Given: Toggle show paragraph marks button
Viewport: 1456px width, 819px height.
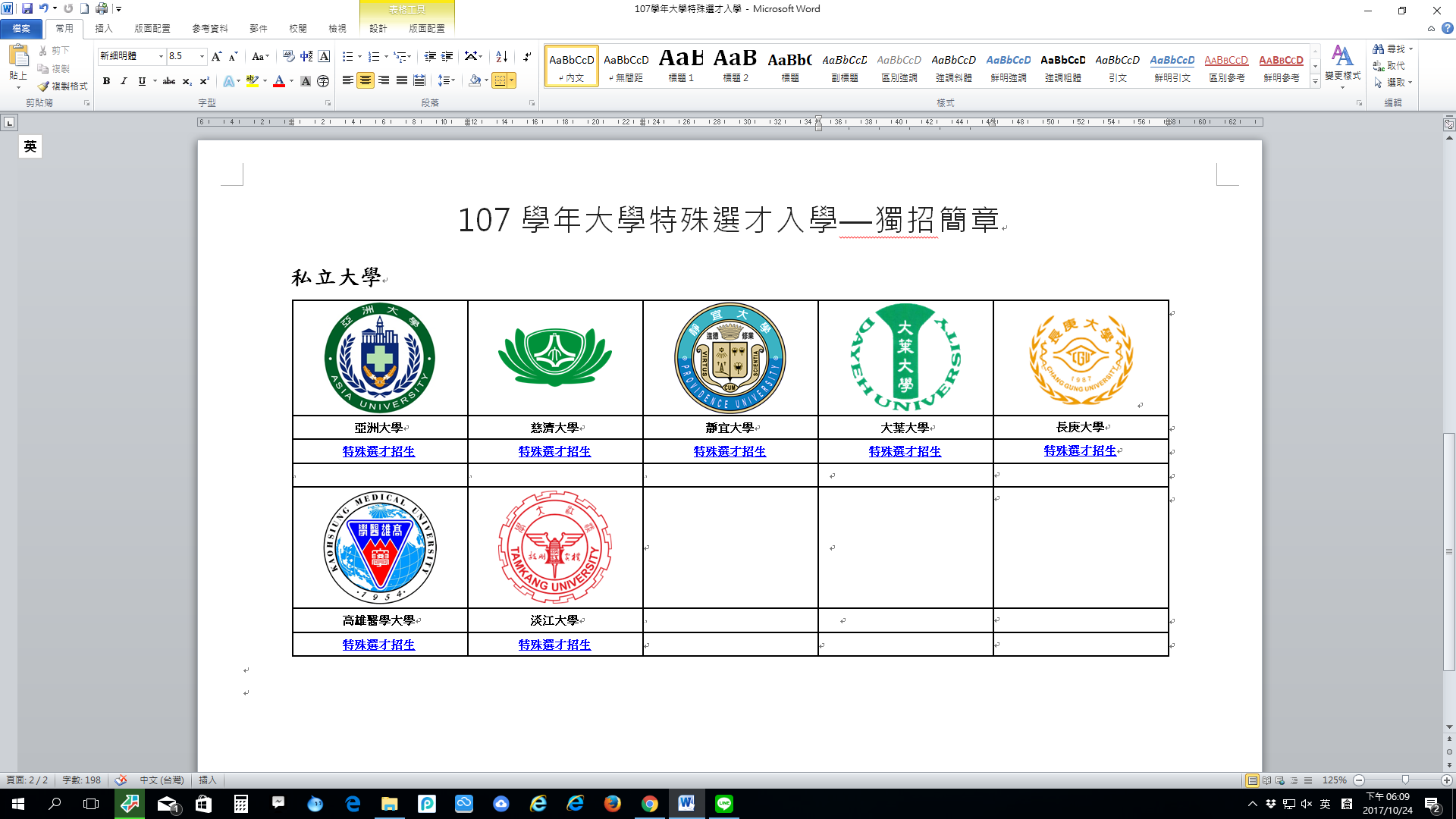Looking at the screenshot, I should point(526,56).
